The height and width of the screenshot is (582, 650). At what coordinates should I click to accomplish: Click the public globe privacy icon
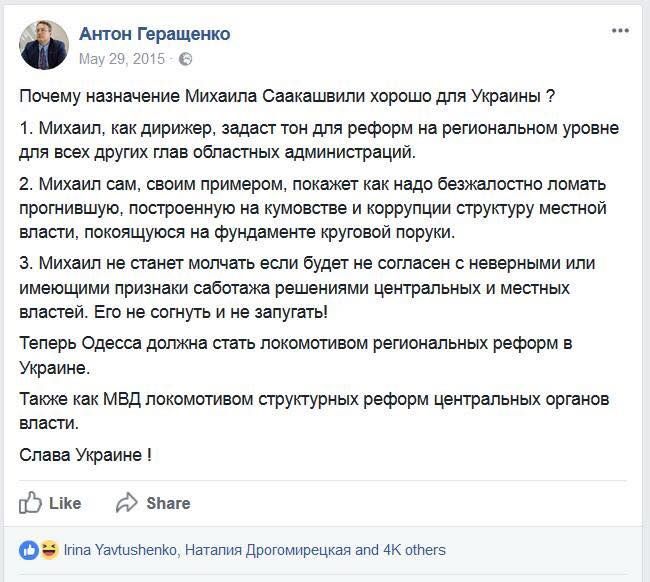185,59
